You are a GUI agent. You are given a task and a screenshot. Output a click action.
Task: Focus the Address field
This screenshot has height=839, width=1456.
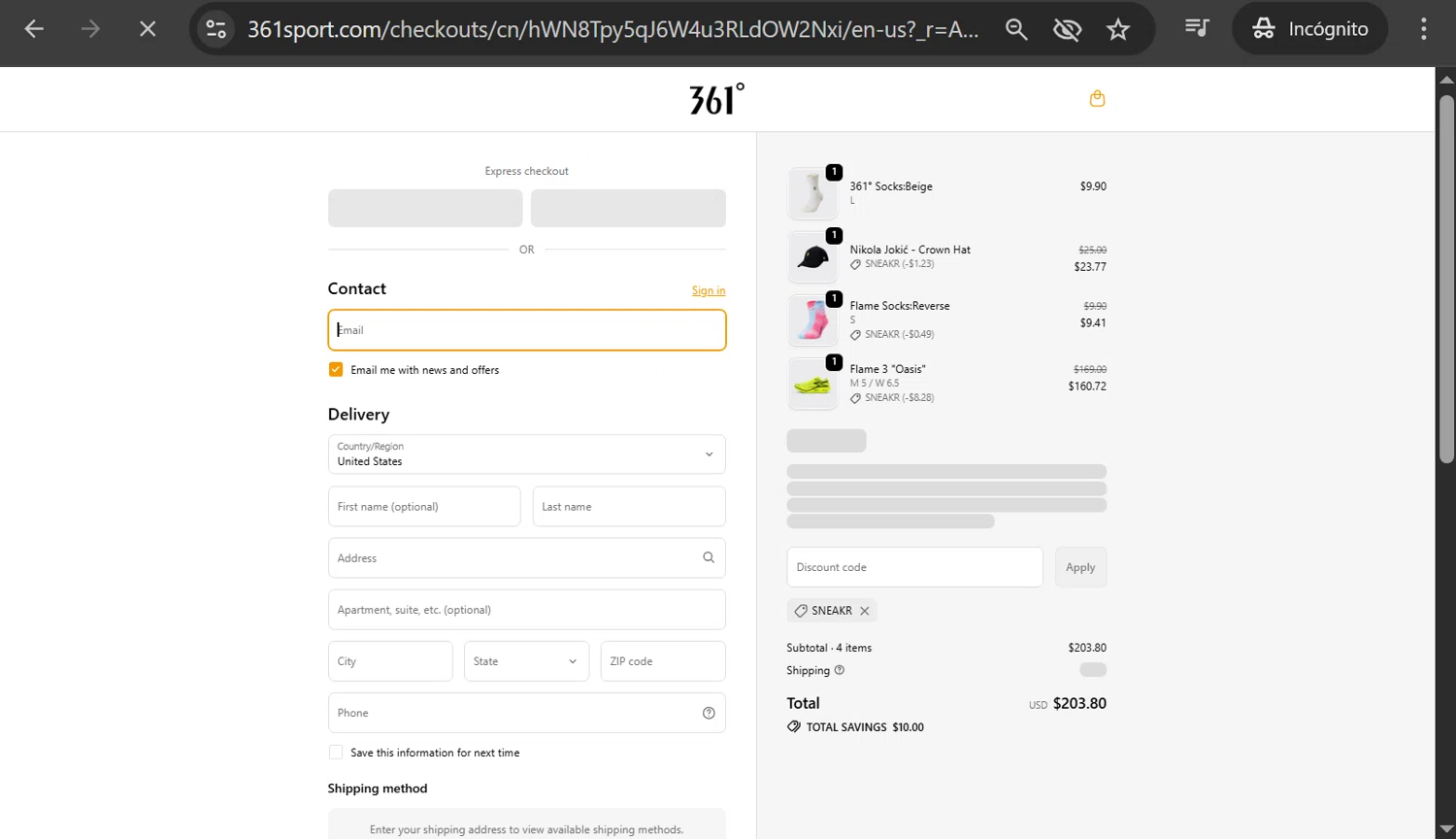click(527, 558)
